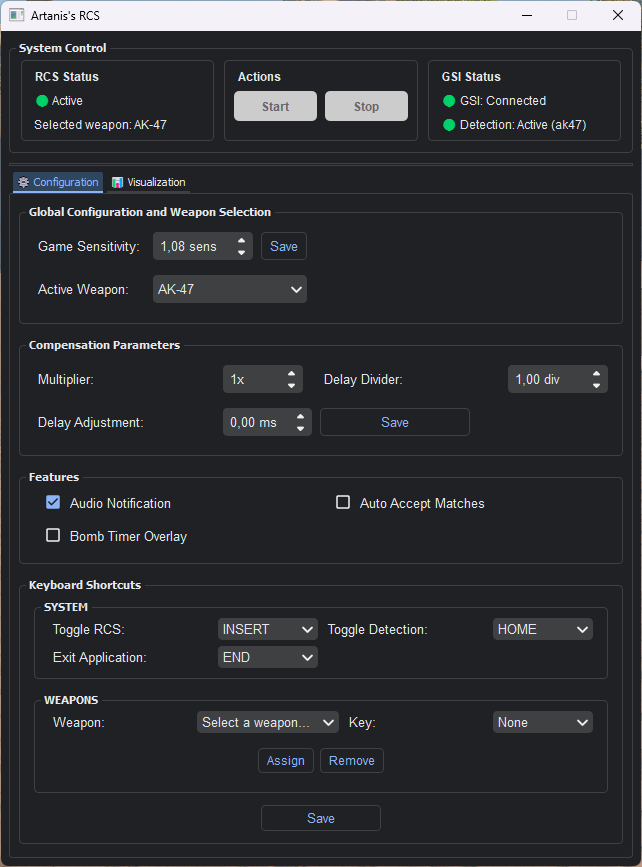Click the Artanis's RCS app icon in title bar
642x867 pixels.
[17, 15]
